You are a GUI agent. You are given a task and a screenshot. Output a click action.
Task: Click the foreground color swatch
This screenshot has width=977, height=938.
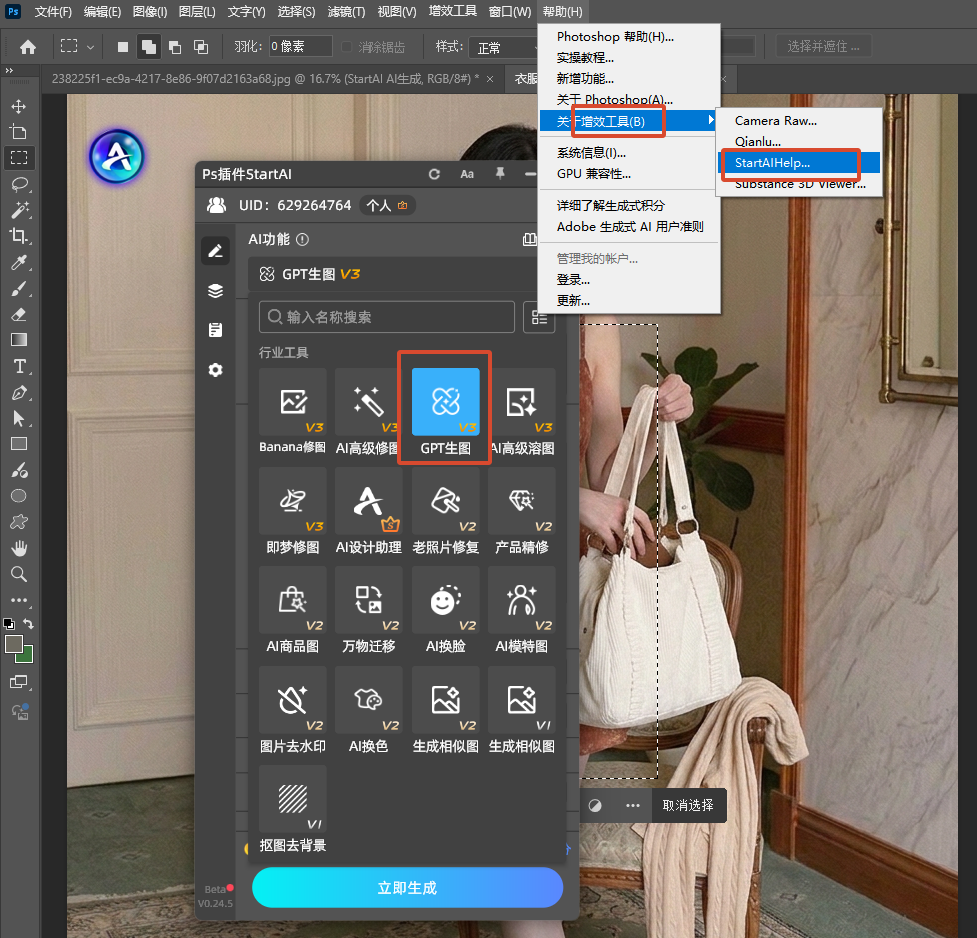pos(14,644)
